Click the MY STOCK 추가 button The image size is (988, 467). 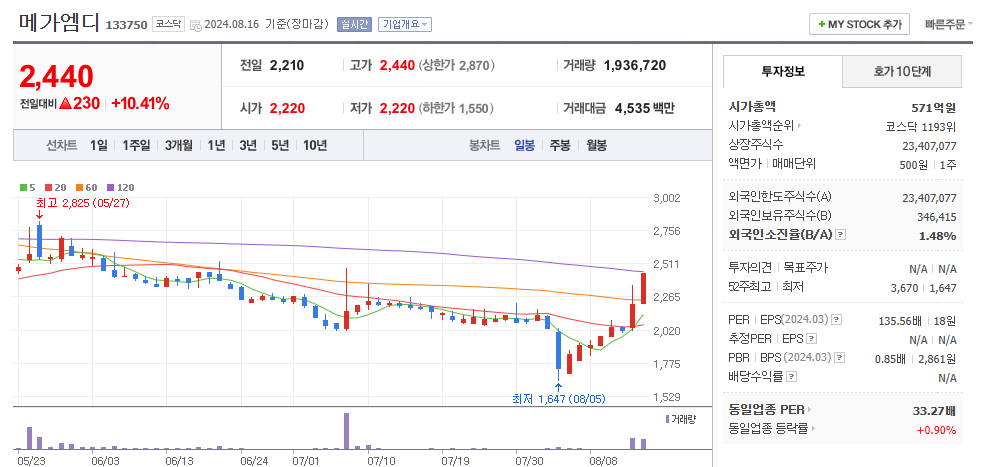coord(859,25)
